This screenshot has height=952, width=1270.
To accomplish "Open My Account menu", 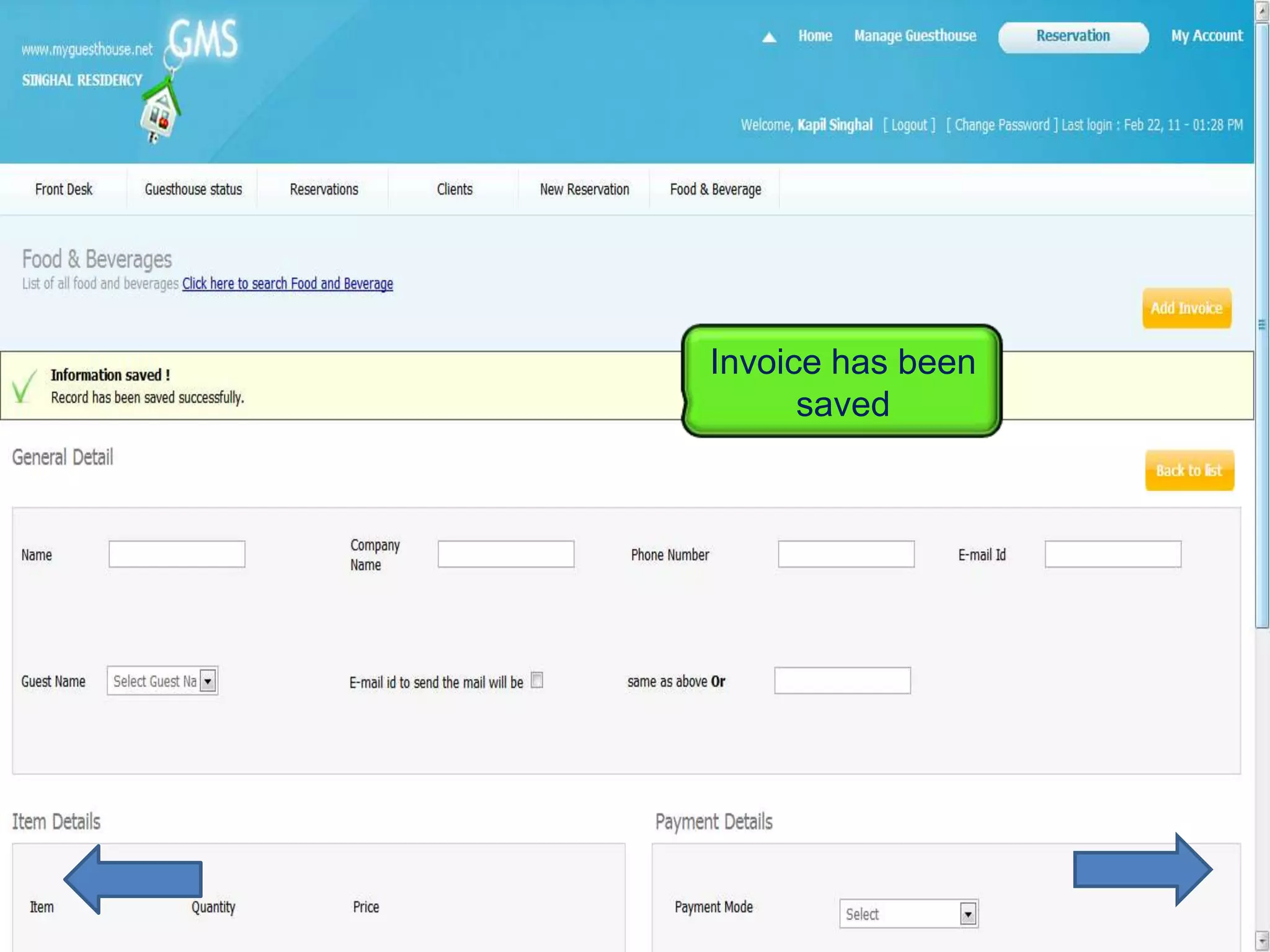I will 1206,36.
